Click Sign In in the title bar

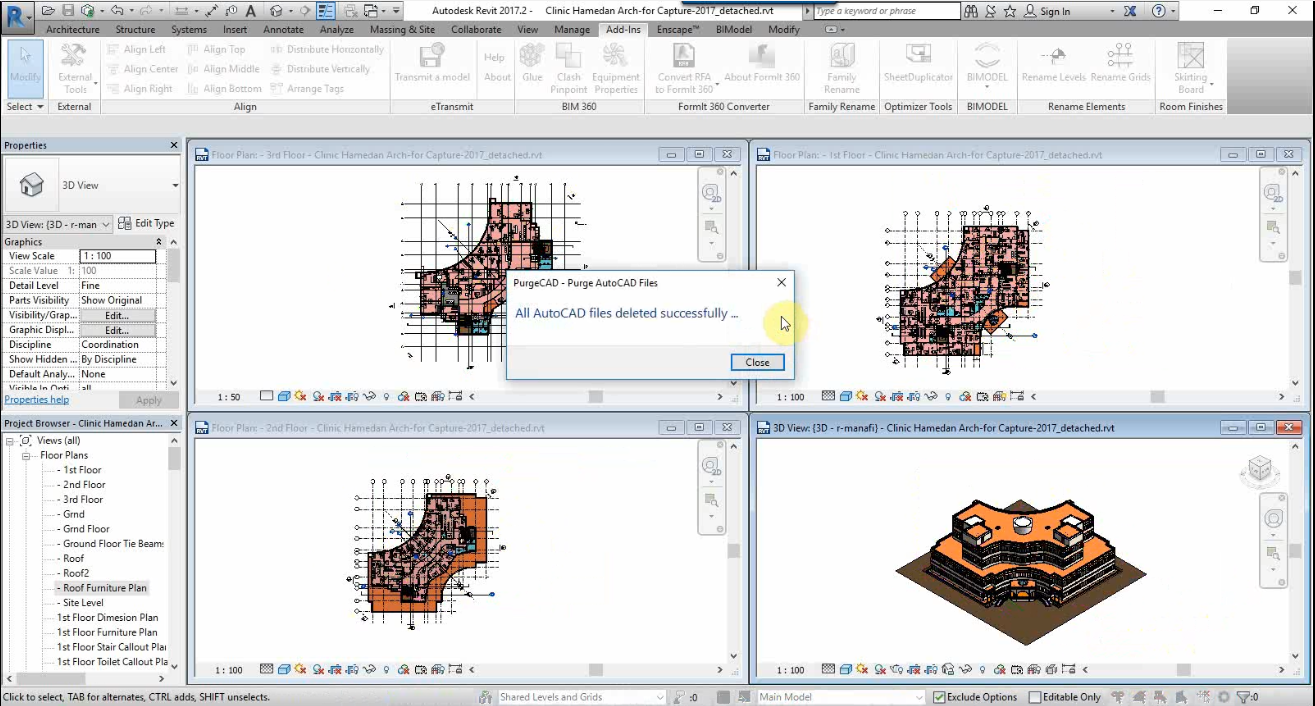click(1055, 12)
